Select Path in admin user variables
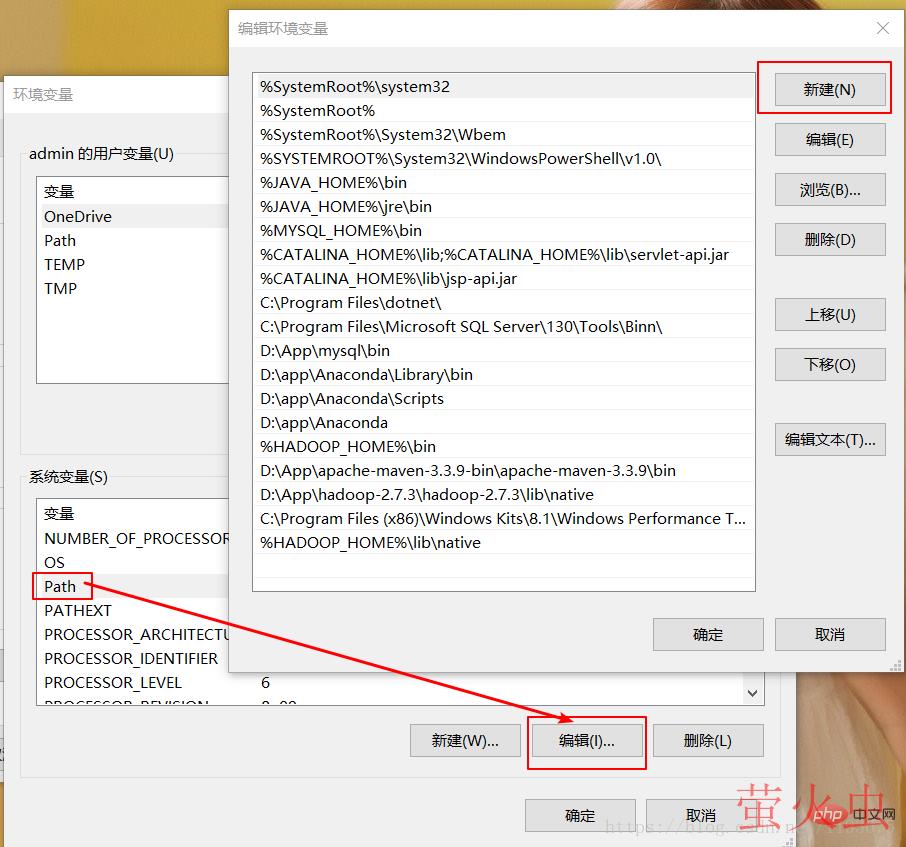Screen dimensions: 906x847 (133, 240)
